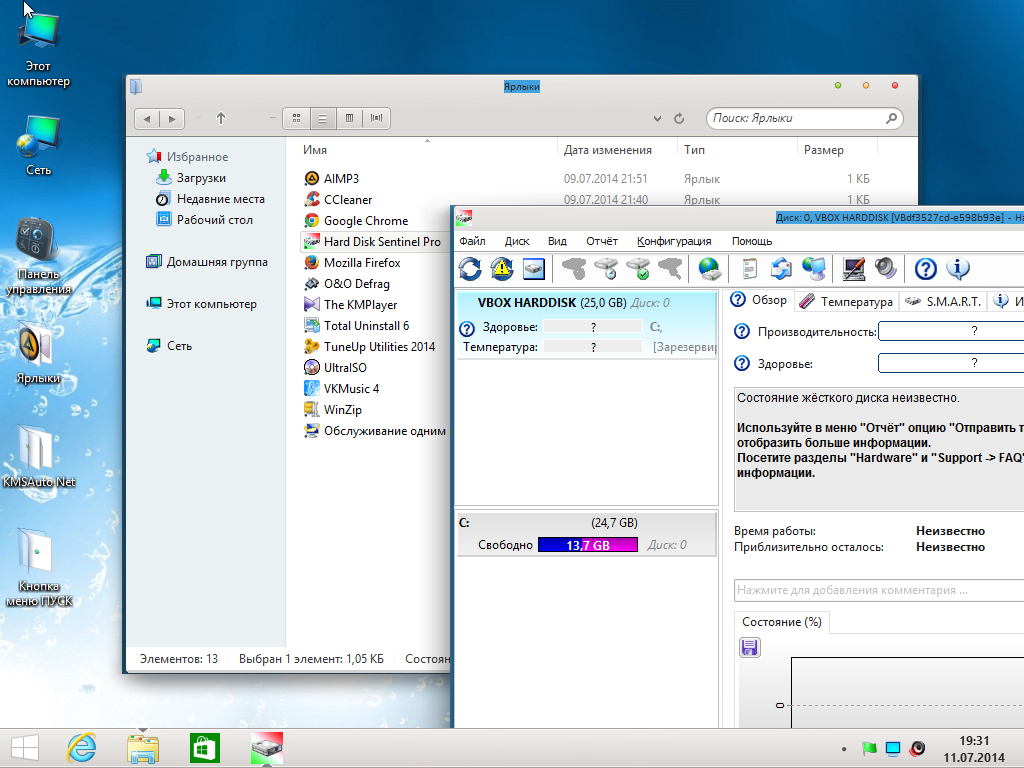
Task: Switch to the S.M.A.R.T. tab
Action: 943,301
